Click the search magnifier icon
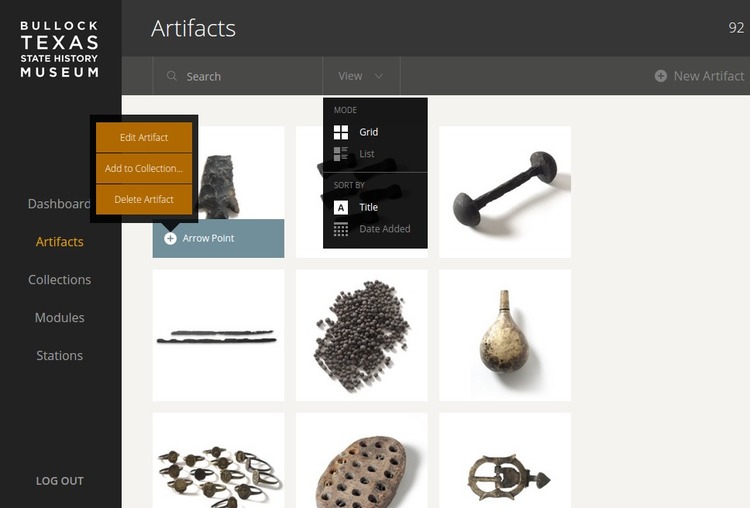The width and height of the screenshot is (750, 508). [172, 76]
